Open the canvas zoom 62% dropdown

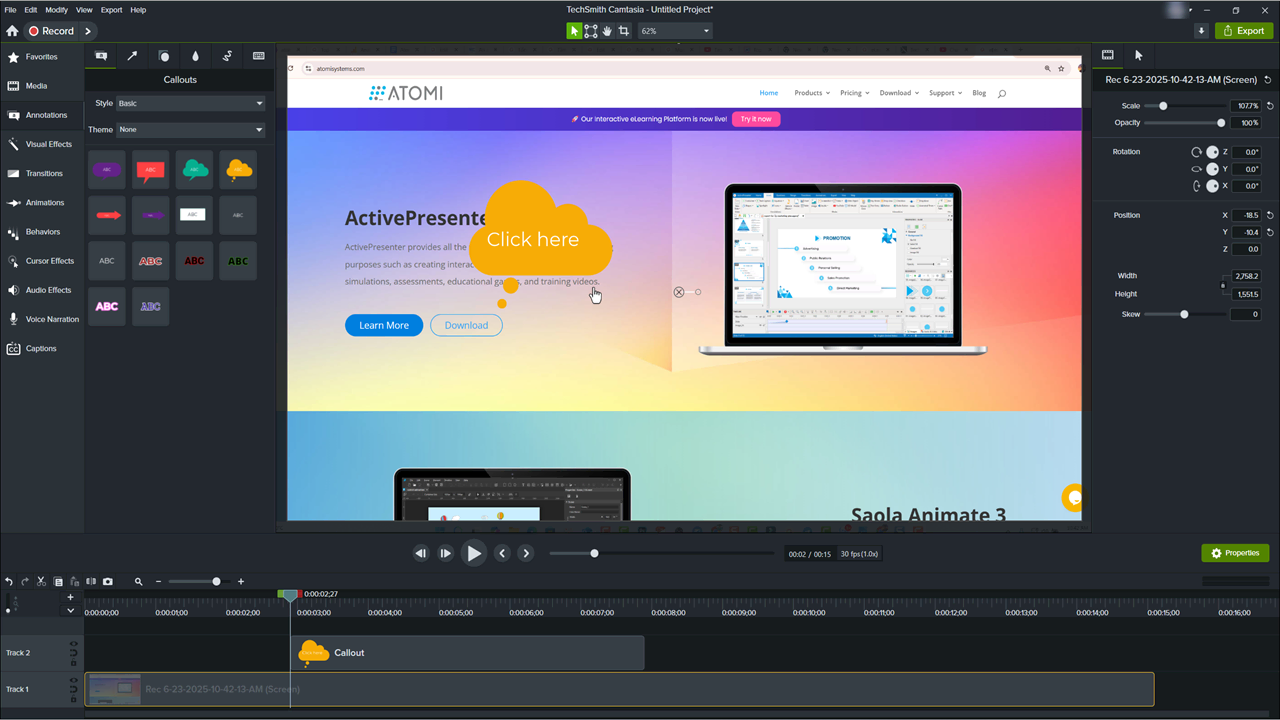click(675, 31)
